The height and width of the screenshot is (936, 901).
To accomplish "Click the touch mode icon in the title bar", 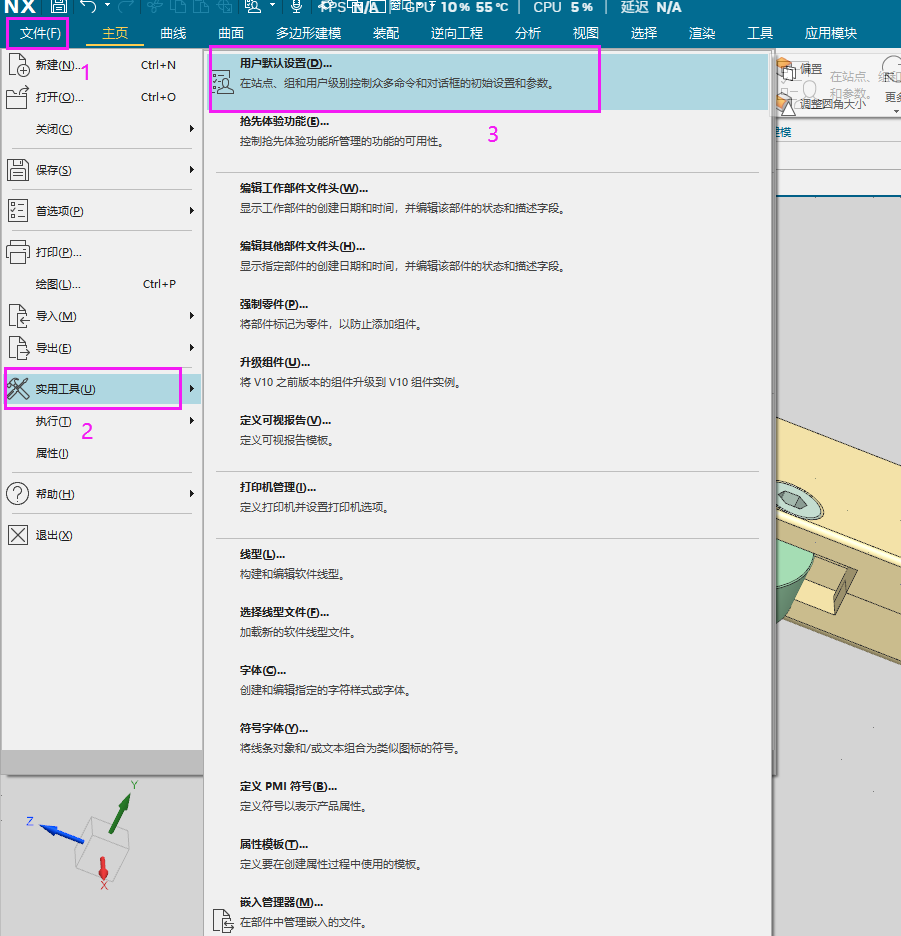I will pyautogui.click(x=253, y=6).
